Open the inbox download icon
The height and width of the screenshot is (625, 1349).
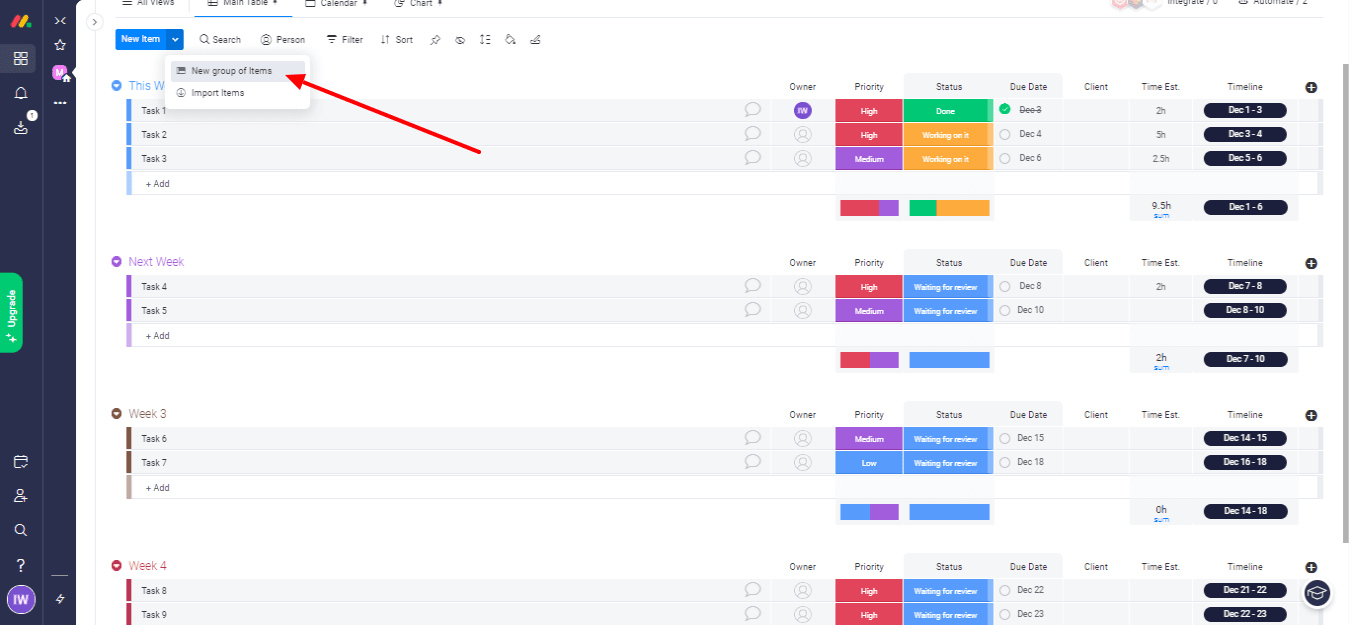[x=20, y=128]
